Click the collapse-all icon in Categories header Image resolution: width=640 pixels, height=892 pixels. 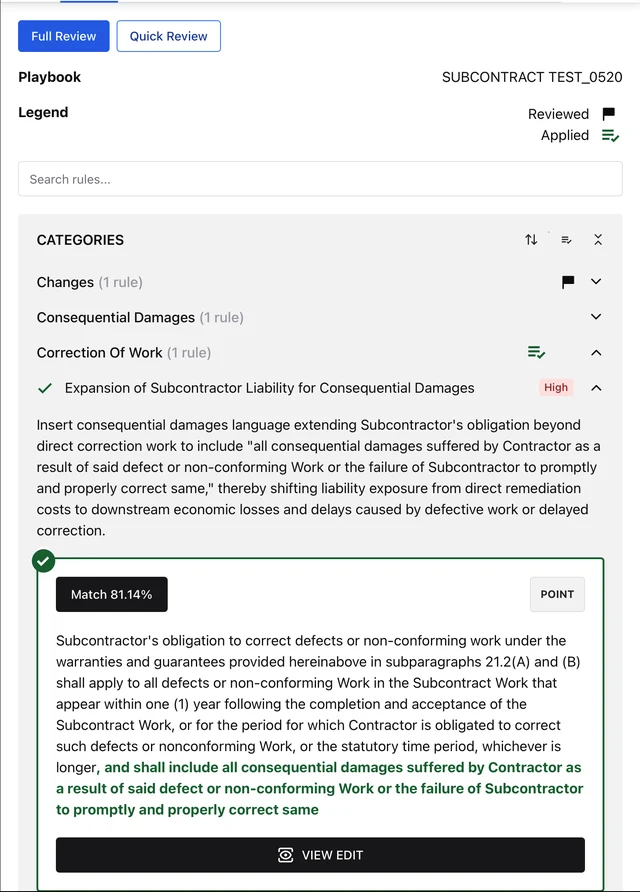click(598, 239)
